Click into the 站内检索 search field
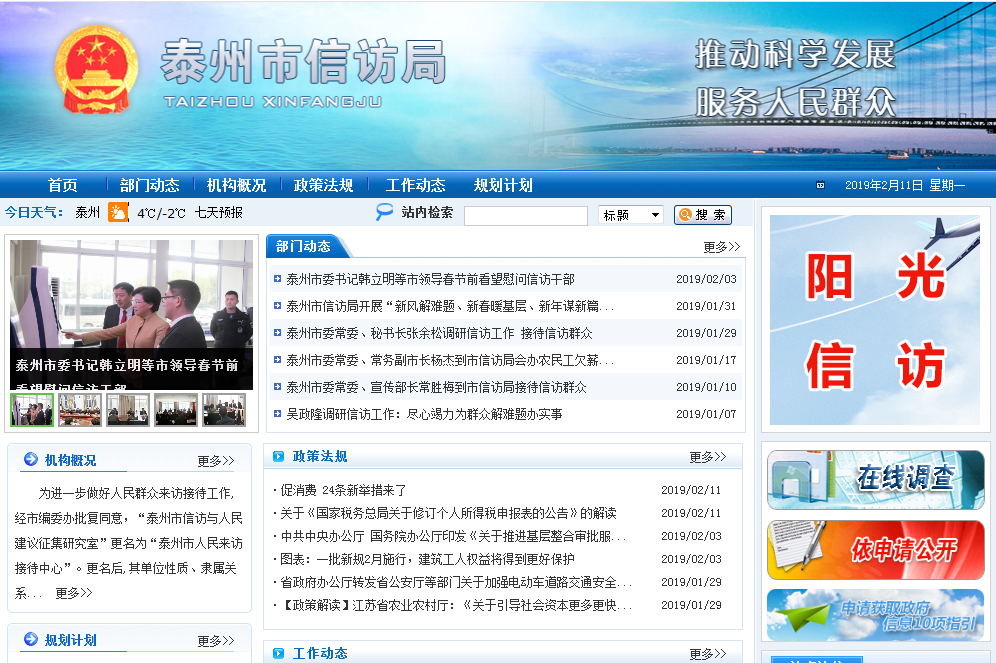Screen dimensions: 996x663 point(525,215)
